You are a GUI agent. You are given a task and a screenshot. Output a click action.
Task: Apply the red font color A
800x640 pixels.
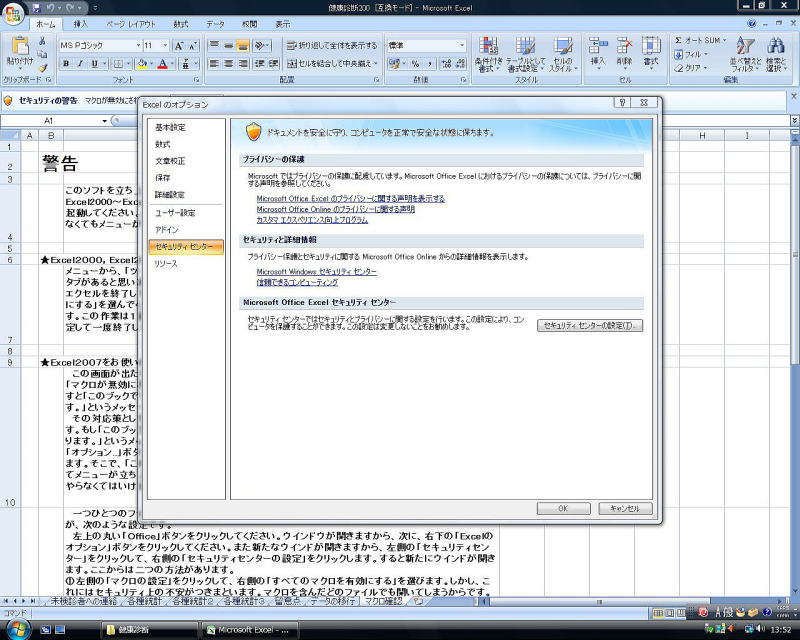[x=162, y=64]
